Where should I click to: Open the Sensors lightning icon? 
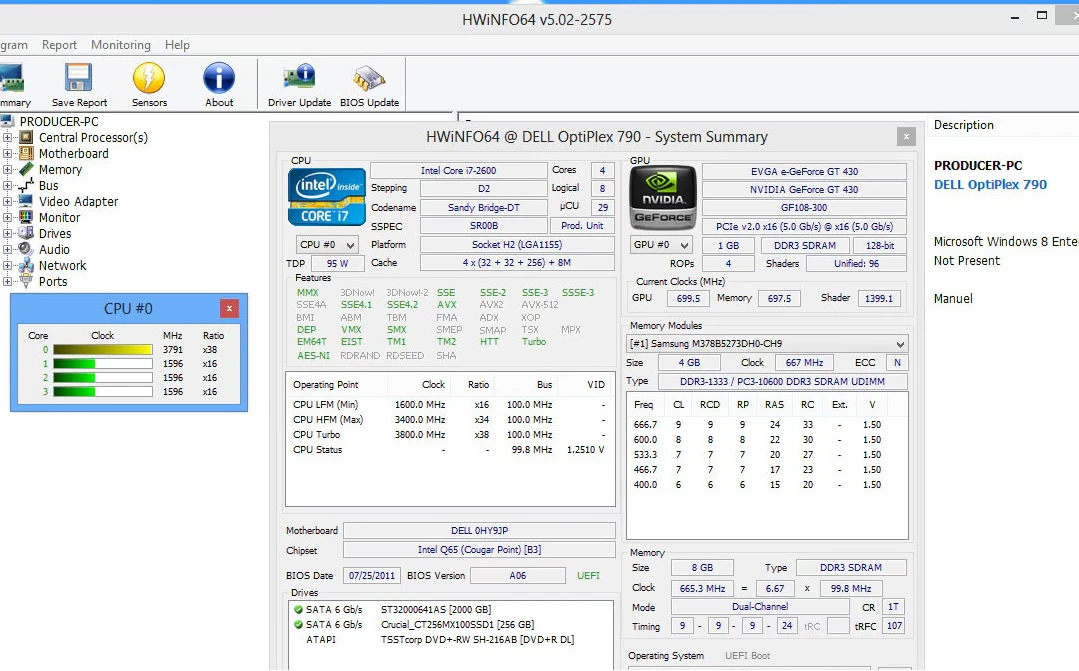[149, 80]
